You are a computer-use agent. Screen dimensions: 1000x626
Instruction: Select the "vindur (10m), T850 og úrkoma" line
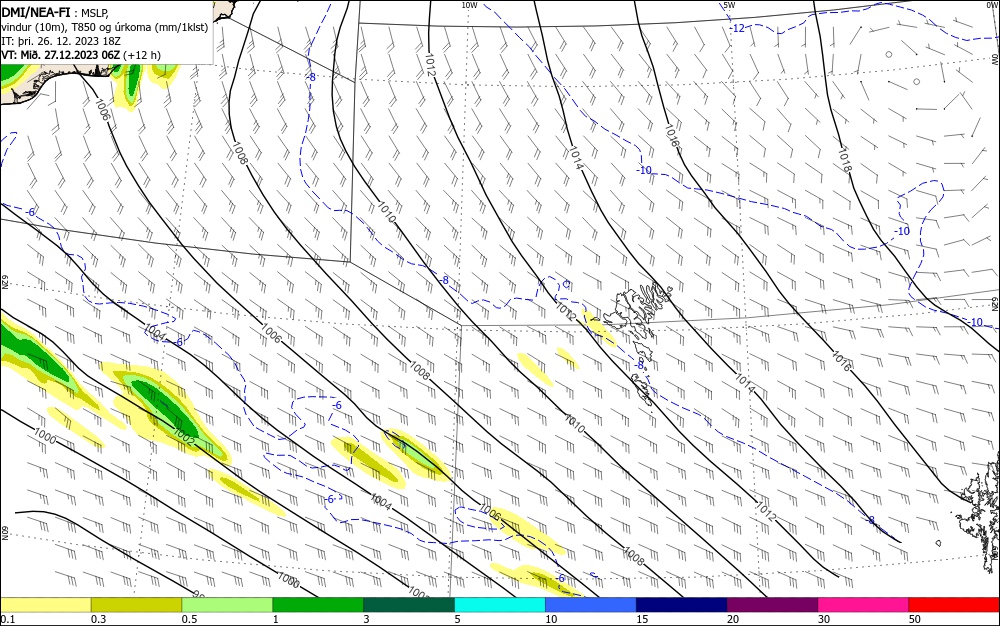click(105, 27)
